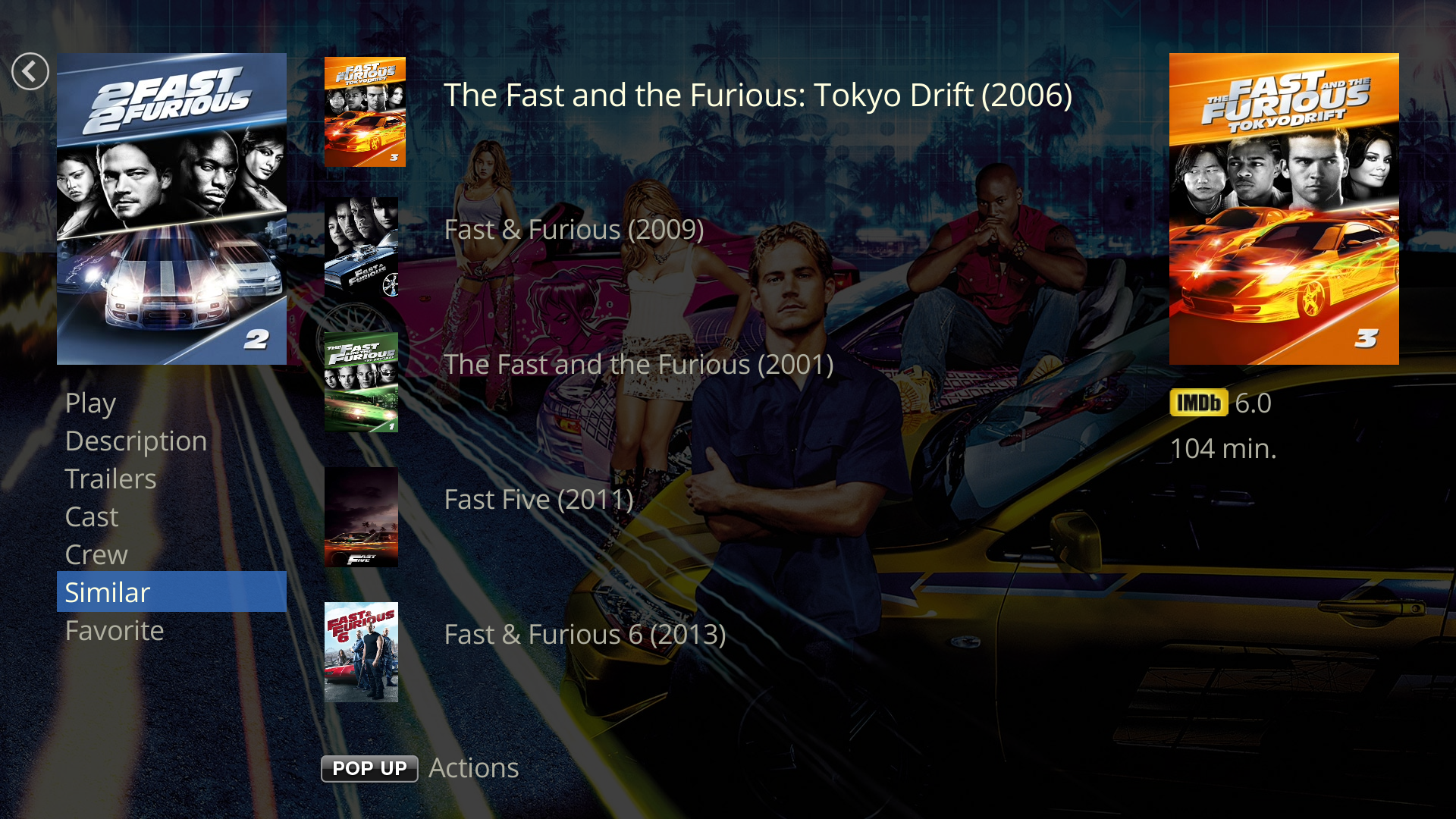The height and width of the screenshot is (819, 1456).
Task: Select The Fast and the Furious: Tokyo Drift (2006)
Action: pos(758,95)
